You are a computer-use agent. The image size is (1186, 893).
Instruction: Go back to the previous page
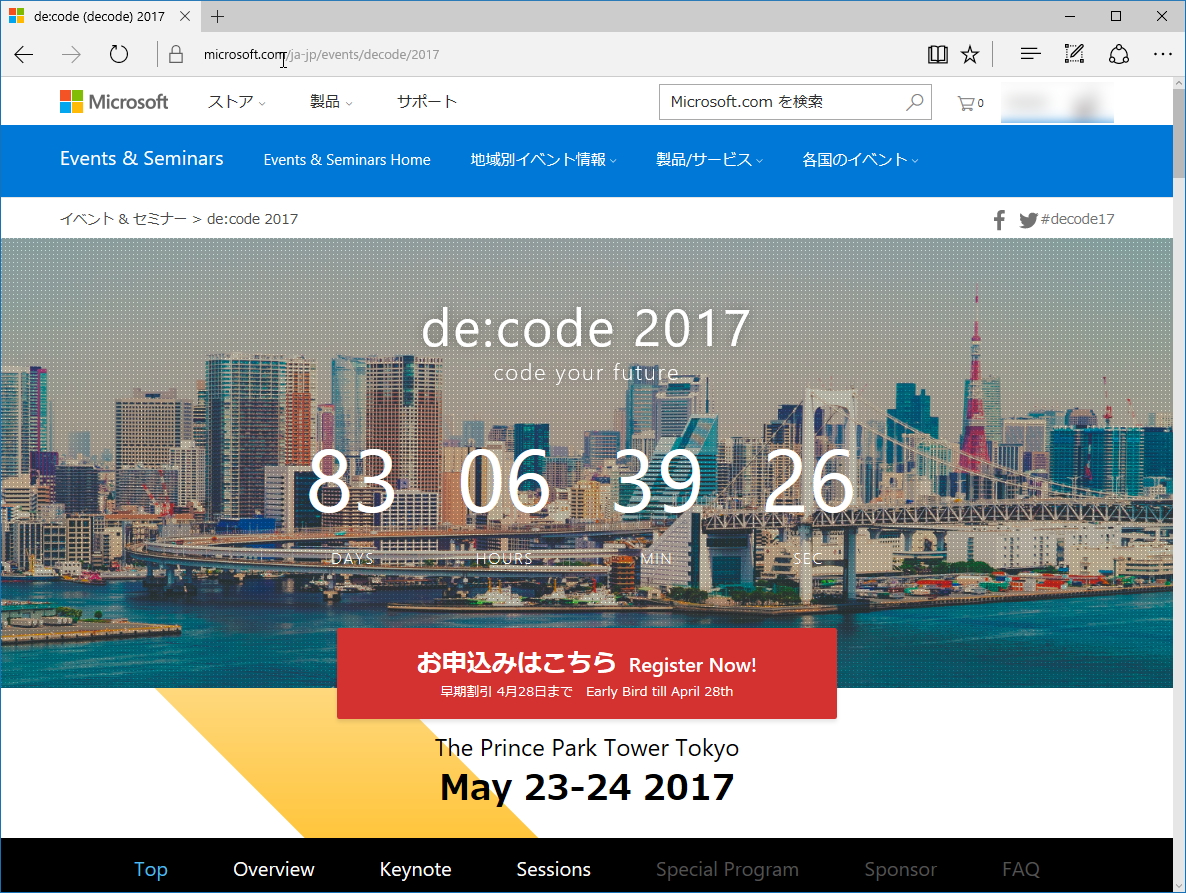[x=23, y=55]
